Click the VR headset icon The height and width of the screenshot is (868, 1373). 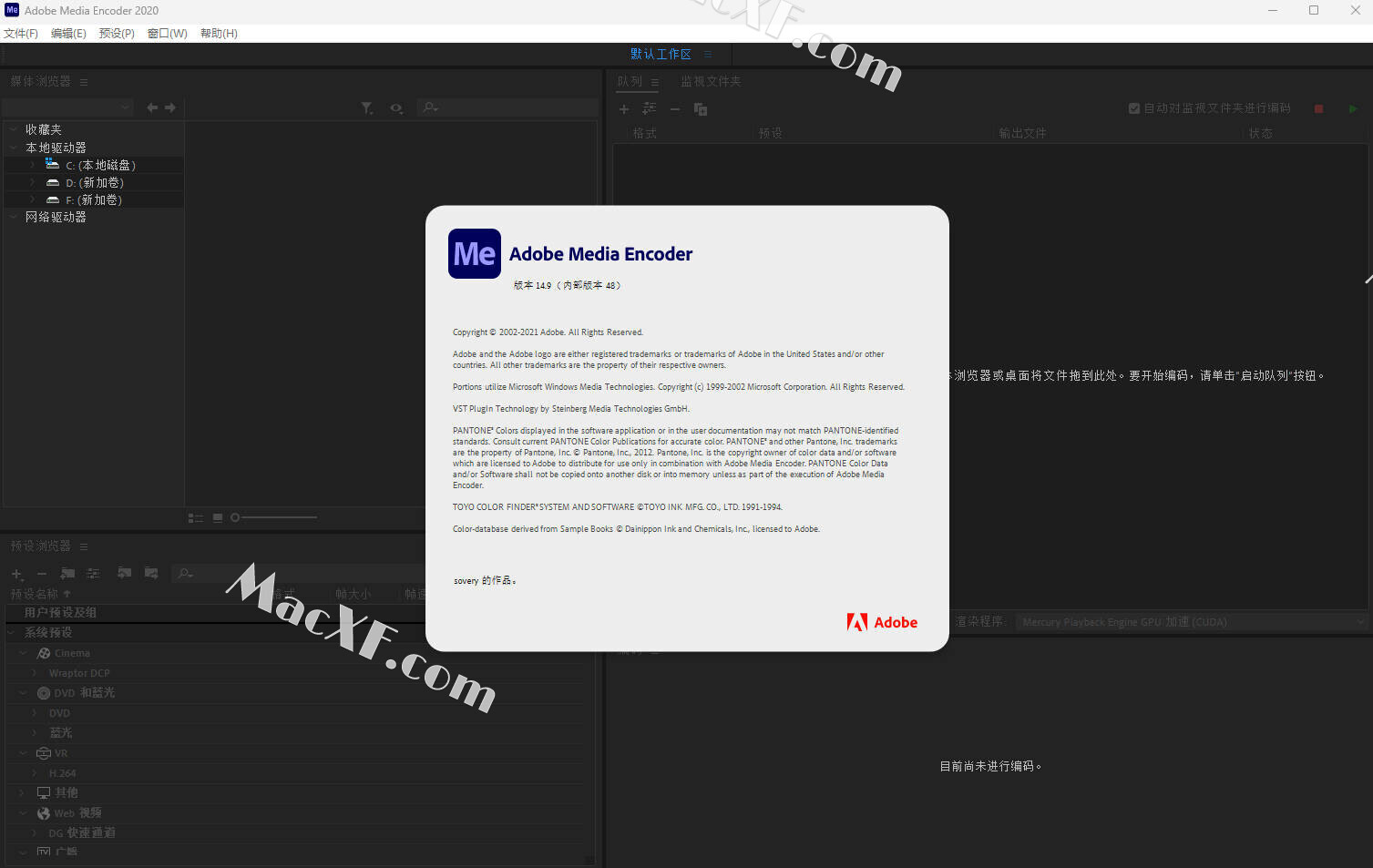pos(43,753)
